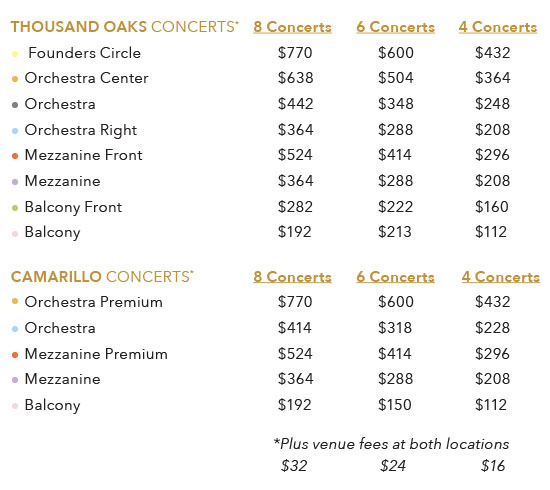Click the Thousand Oaks Concerts section title
The height and width of the screenshot is (490, 550).
125,27
